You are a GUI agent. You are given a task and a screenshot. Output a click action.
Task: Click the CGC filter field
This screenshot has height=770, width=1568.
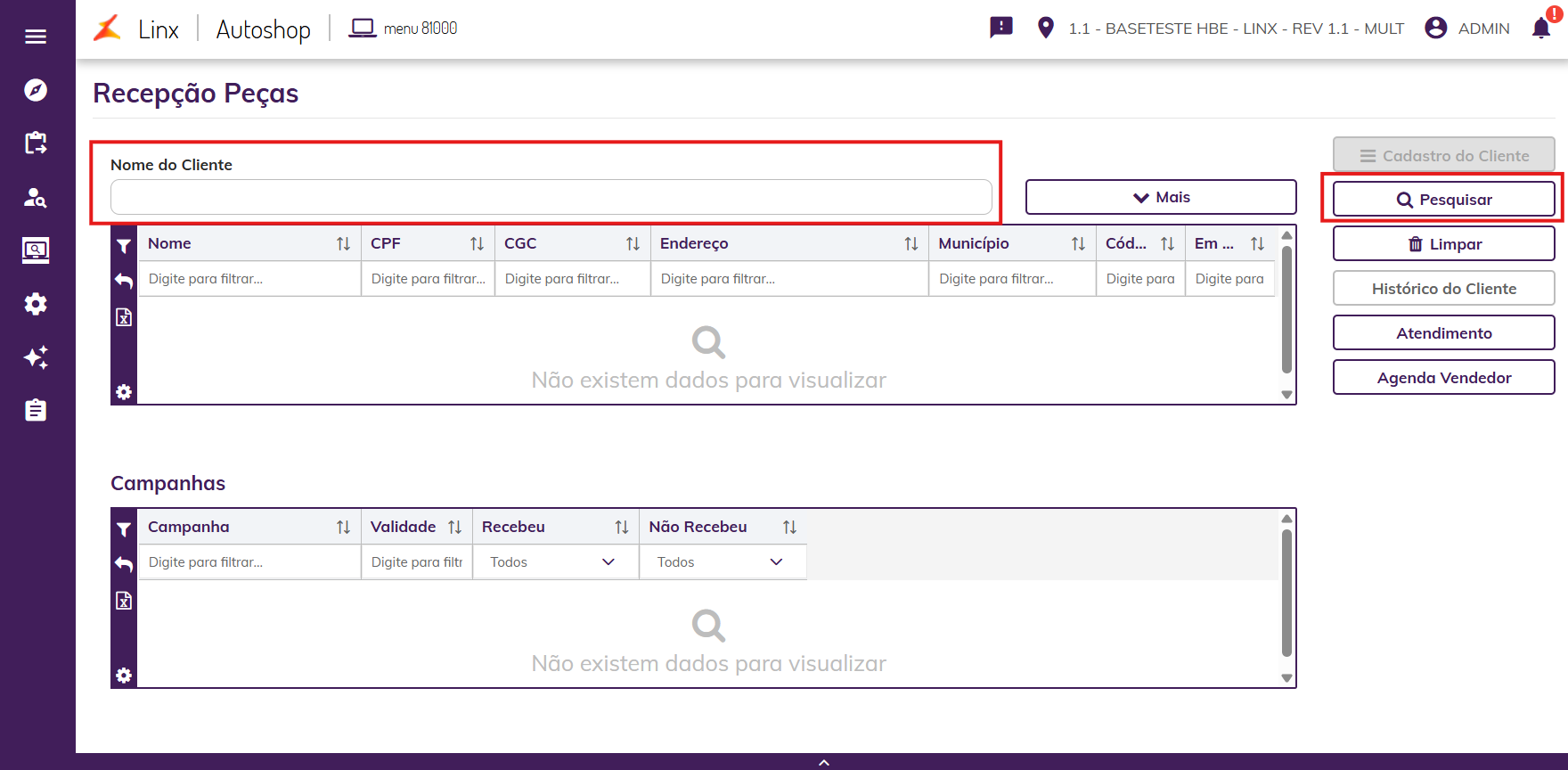[573, 279]
